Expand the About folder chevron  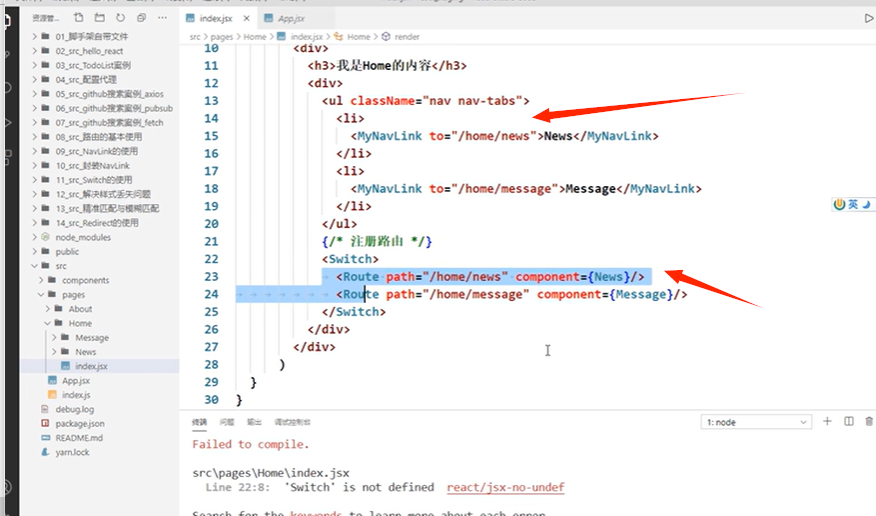click(x=48, y=309)
